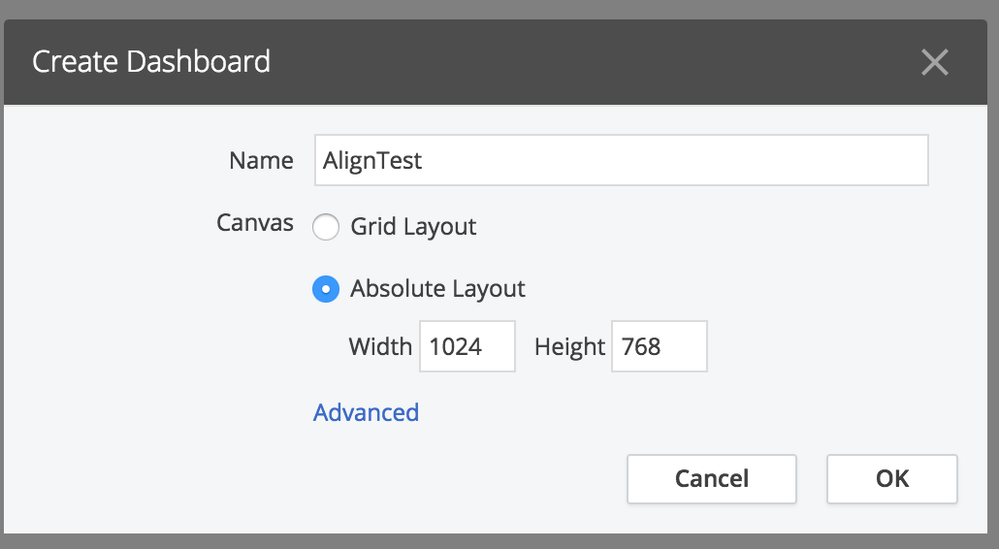Focus the Width field showing 1024
This screenshot has height=549, width=999.
coord(467,346)
